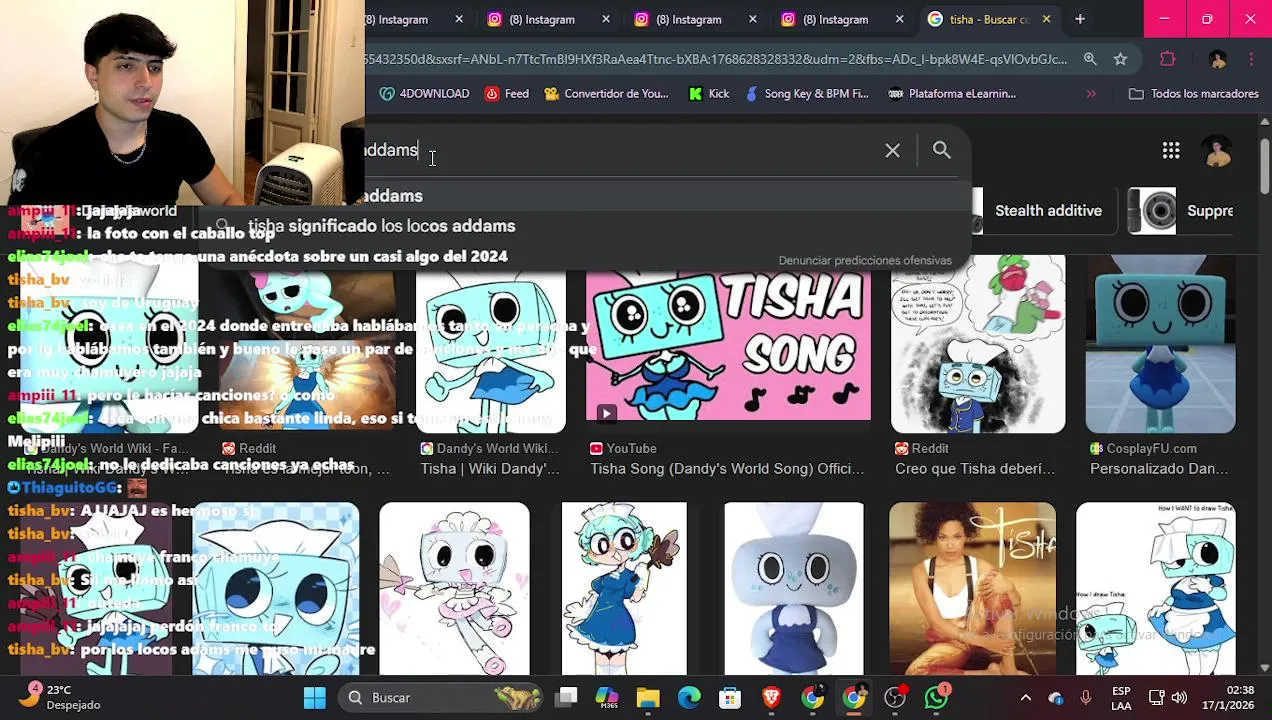Click the microphone tray icon
This screenshot has height=720, width=1272.
[1086, 698]
